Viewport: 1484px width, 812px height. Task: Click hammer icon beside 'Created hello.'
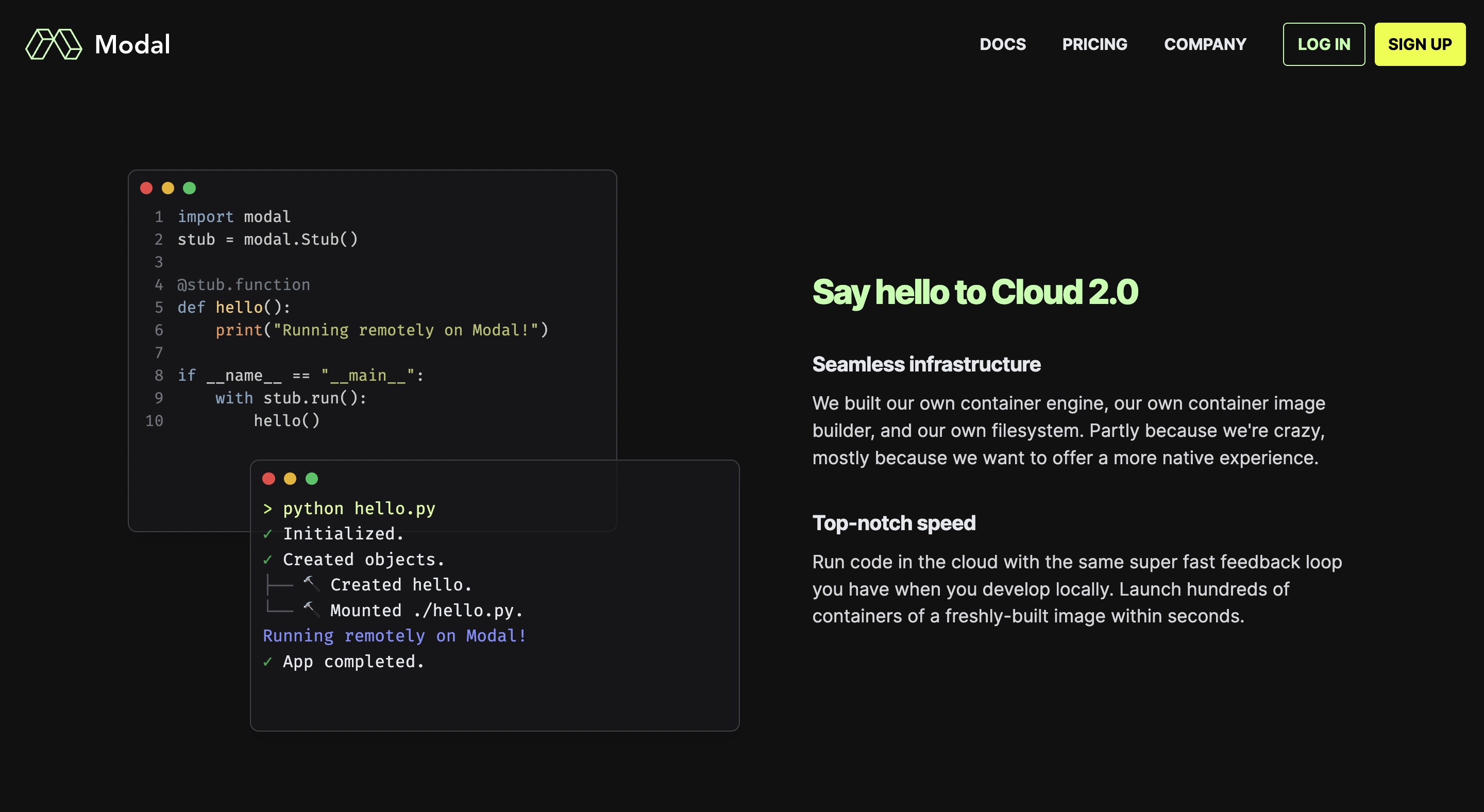[x=311, y=584]
